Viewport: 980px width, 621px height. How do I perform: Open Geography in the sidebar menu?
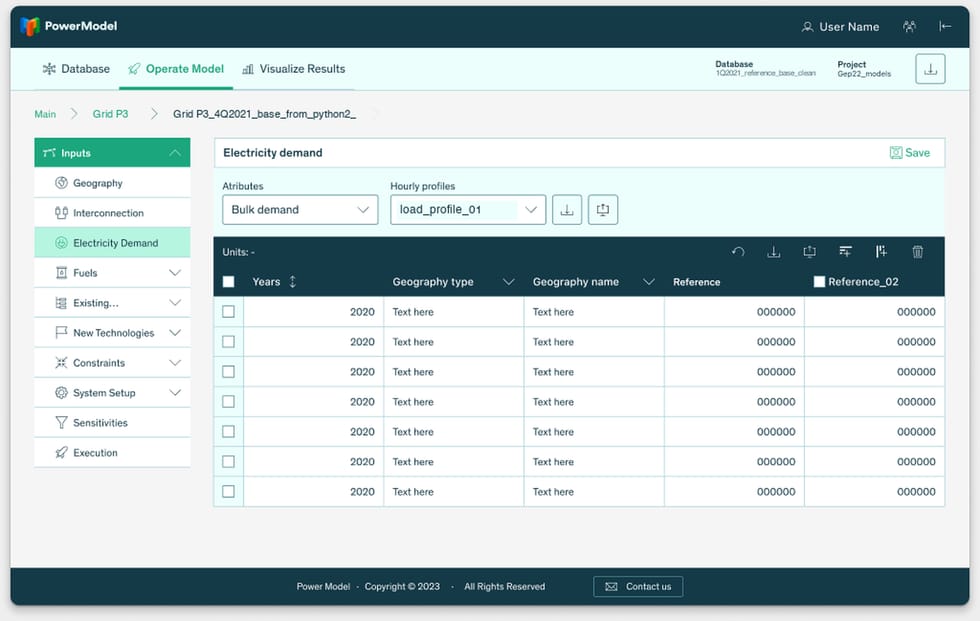[112, 183]
